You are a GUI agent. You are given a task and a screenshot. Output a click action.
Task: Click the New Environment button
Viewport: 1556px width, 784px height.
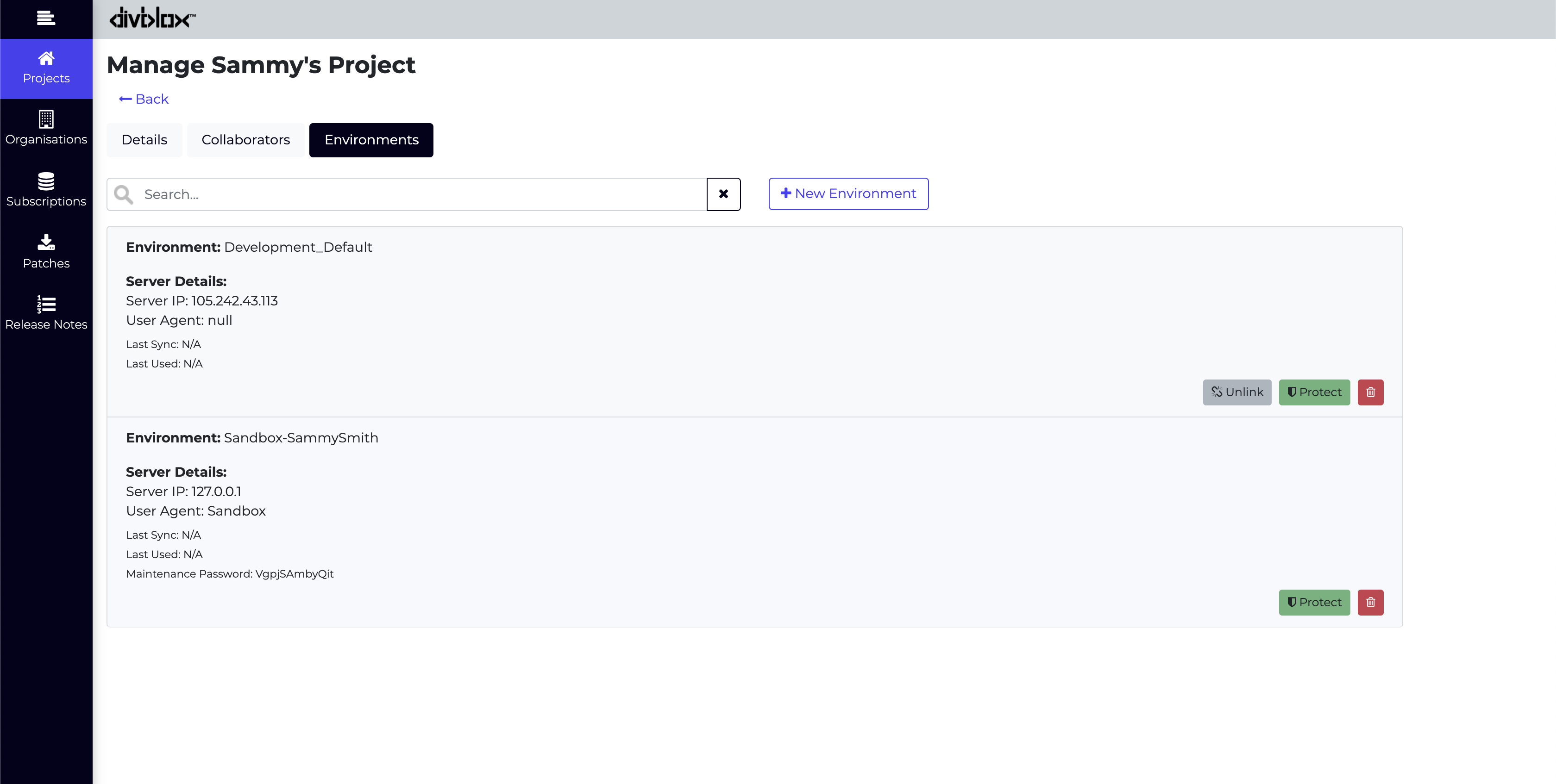(x=848, y=193)
